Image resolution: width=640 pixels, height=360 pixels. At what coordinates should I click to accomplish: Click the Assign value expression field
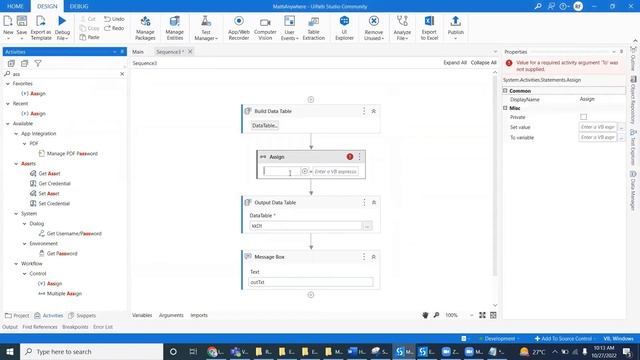[x=336, y=171]
